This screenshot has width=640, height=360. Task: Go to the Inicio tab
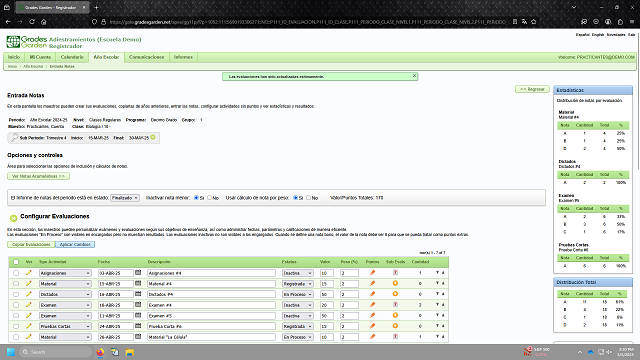click(x=14, y=57)
